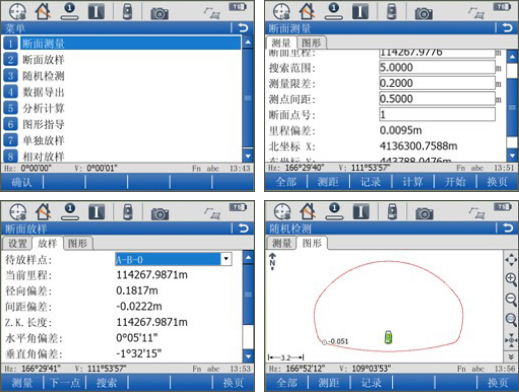Click the 下一点 softkey in 断面放样
This screenshot has width=519, height=392.
click(65, 382)
